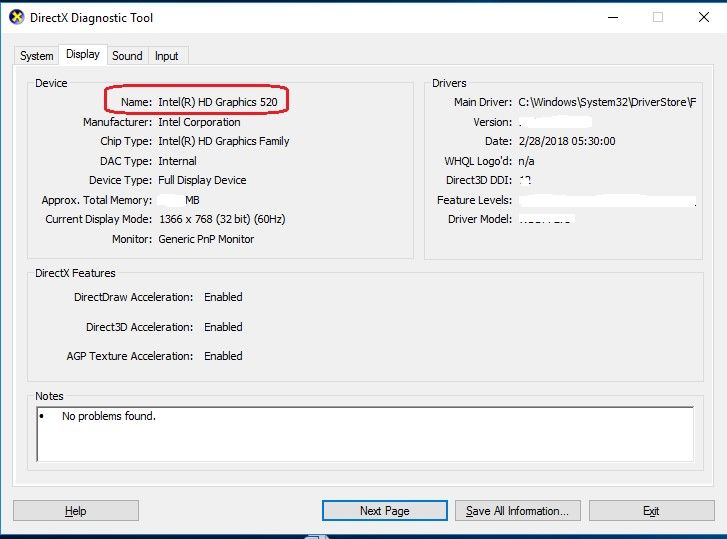Click Direct3D Acceleration 'Enabled' status
727x539 pixels.
223,327
